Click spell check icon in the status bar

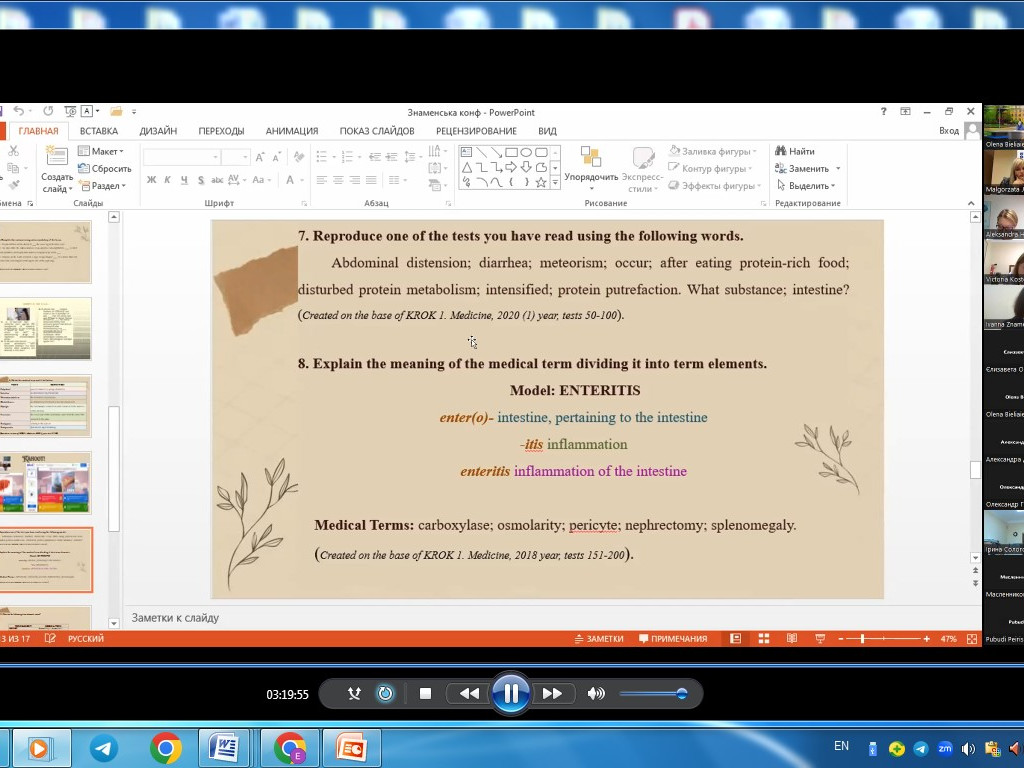click(50, 638)
